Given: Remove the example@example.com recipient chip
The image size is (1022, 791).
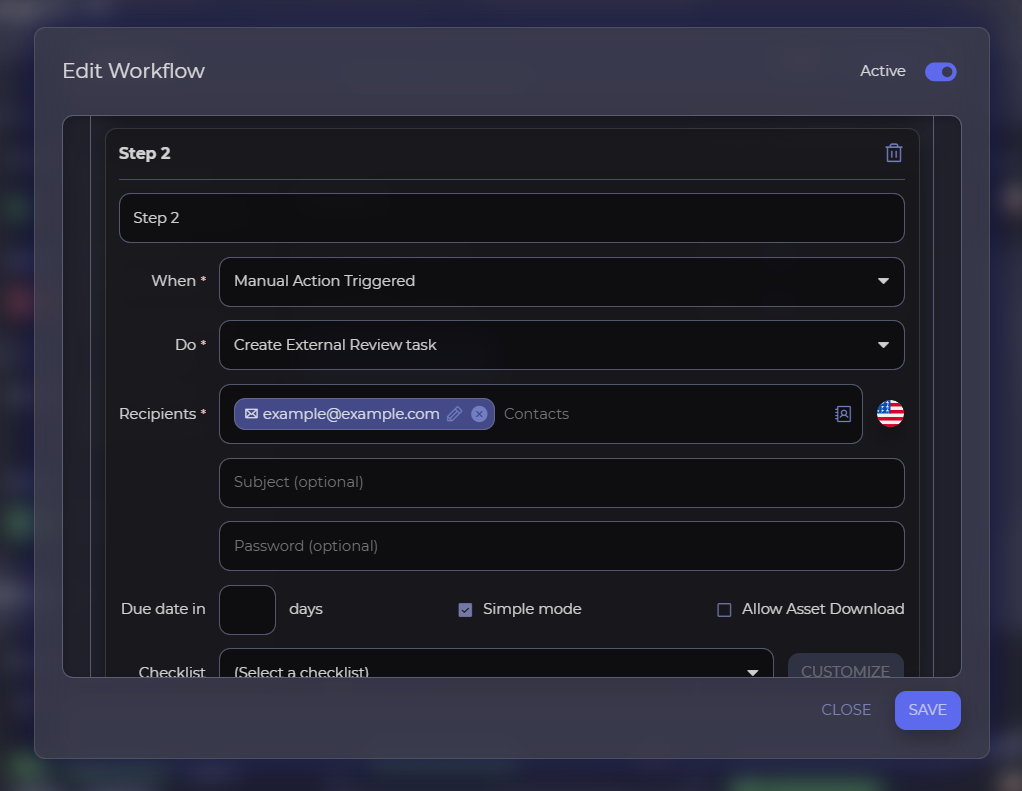Looking at the screenshot, I should [479, 414].
